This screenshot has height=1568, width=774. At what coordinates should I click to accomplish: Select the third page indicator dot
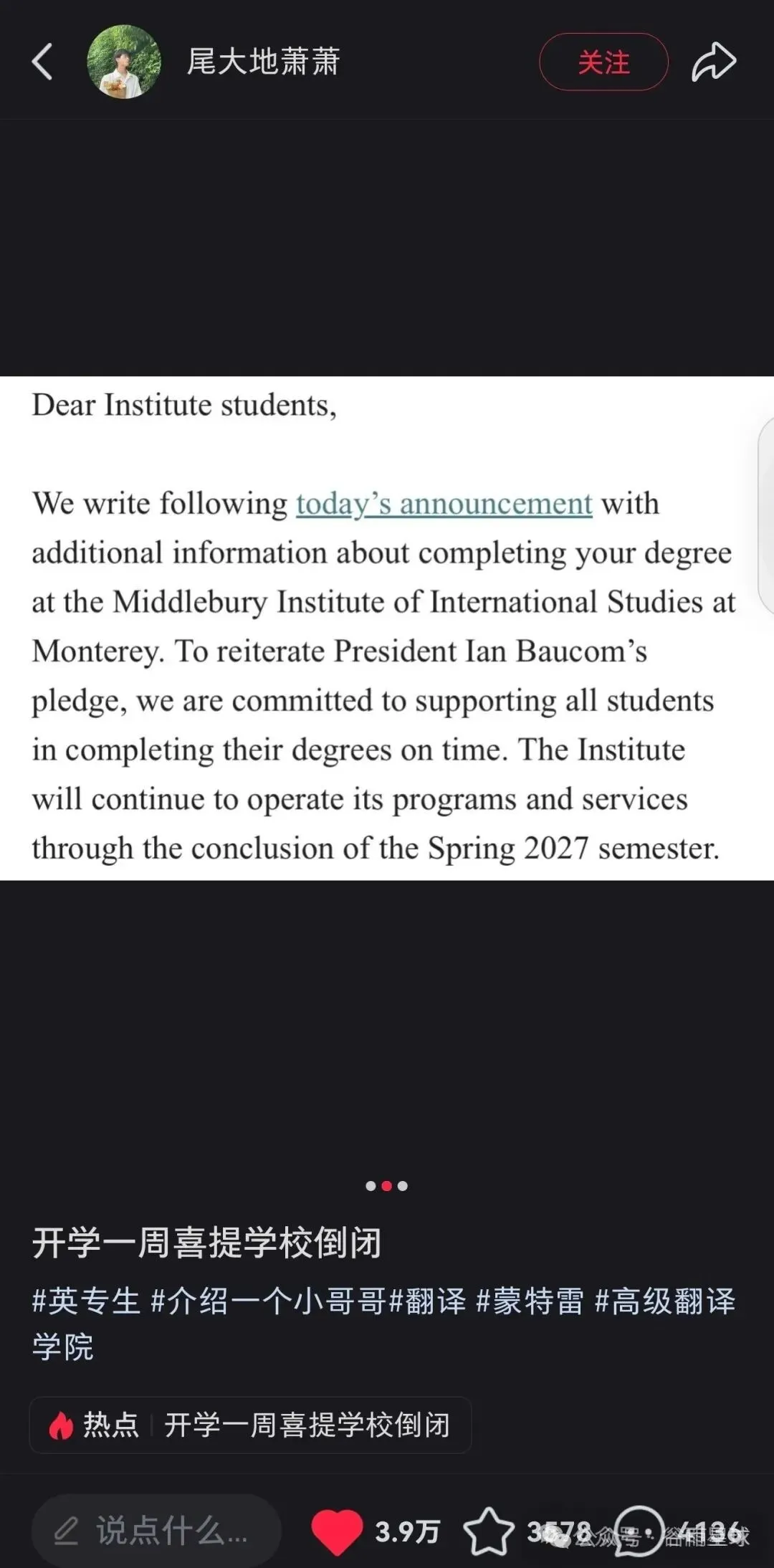click(403, 1186)
